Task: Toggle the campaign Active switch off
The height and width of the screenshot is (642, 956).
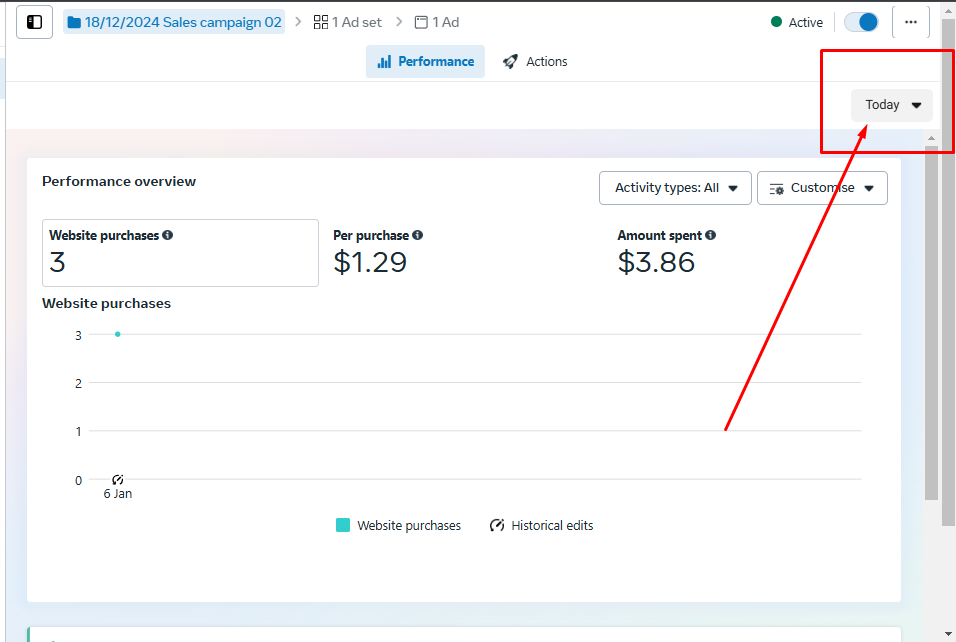Action: pyautogui.click(x=861, y=22)
